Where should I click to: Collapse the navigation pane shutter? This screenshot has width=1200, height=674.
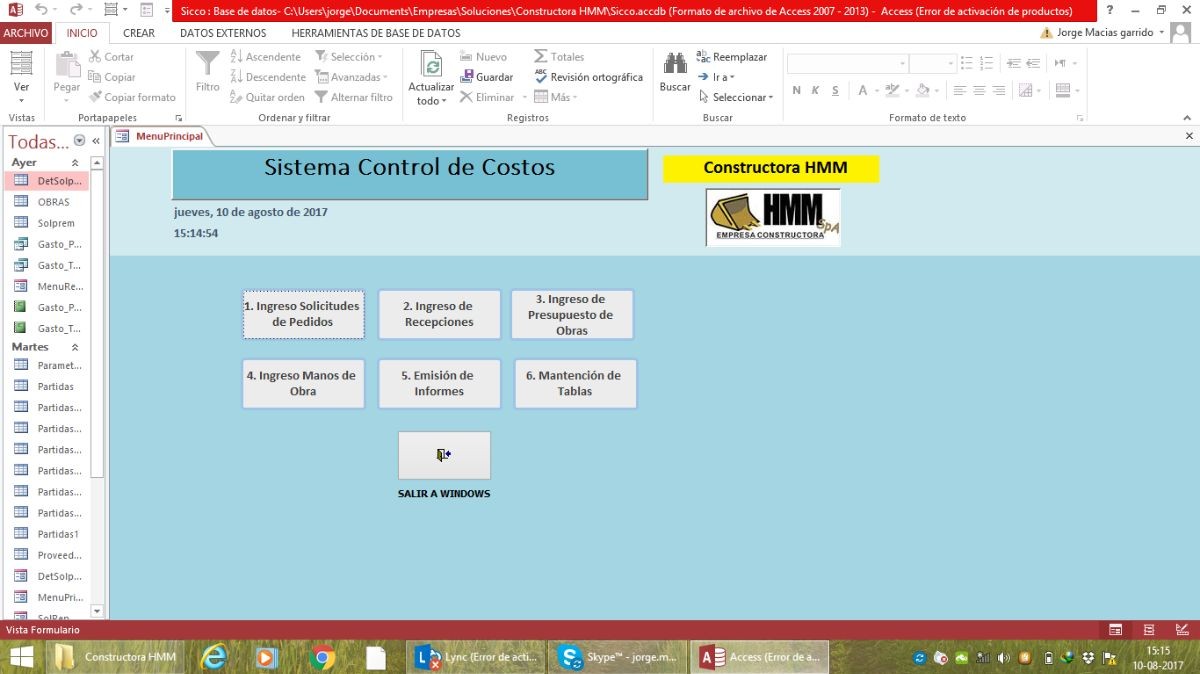point(96,141)
